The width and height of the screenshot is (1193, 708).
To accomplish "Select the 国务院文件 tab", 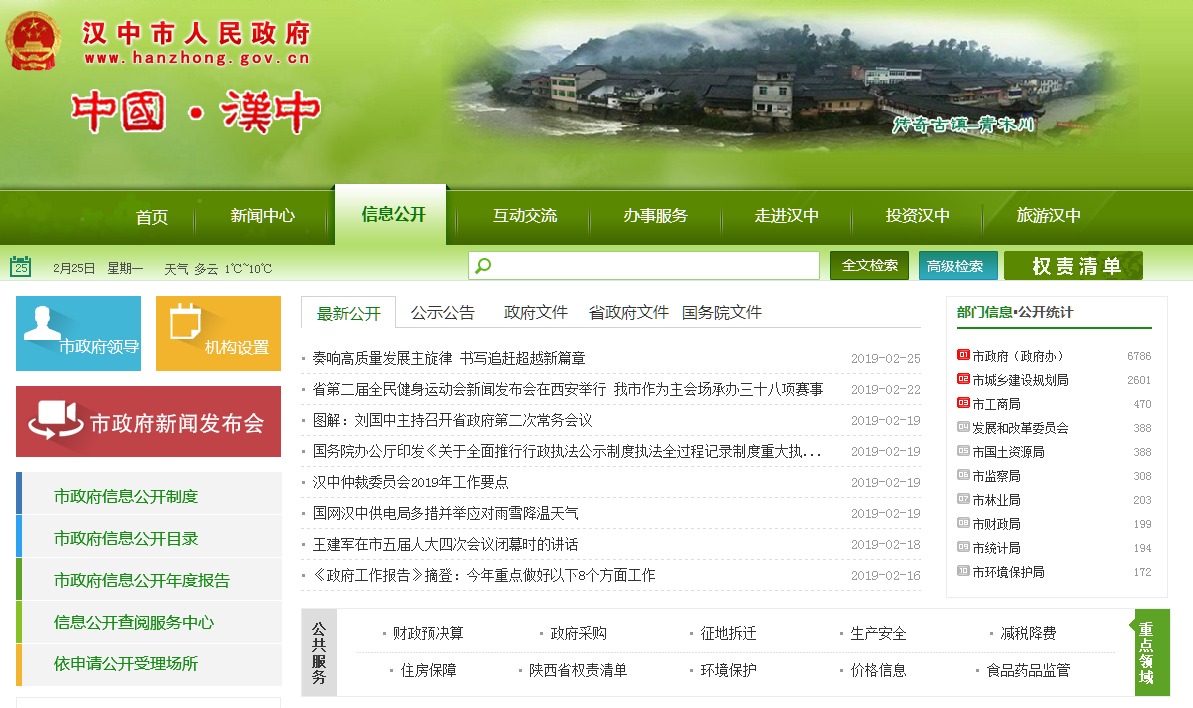I will click(721, 312).
